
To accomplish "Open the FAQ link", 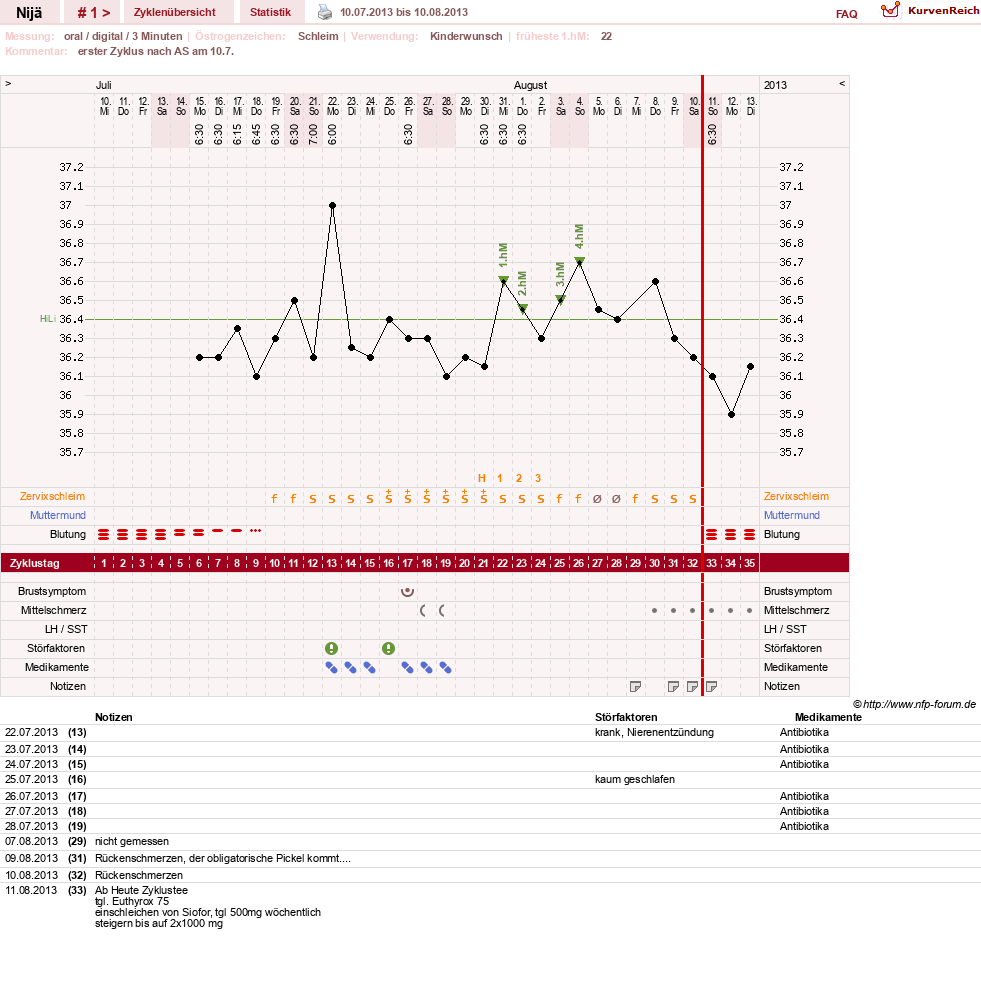I will point(847,14).
